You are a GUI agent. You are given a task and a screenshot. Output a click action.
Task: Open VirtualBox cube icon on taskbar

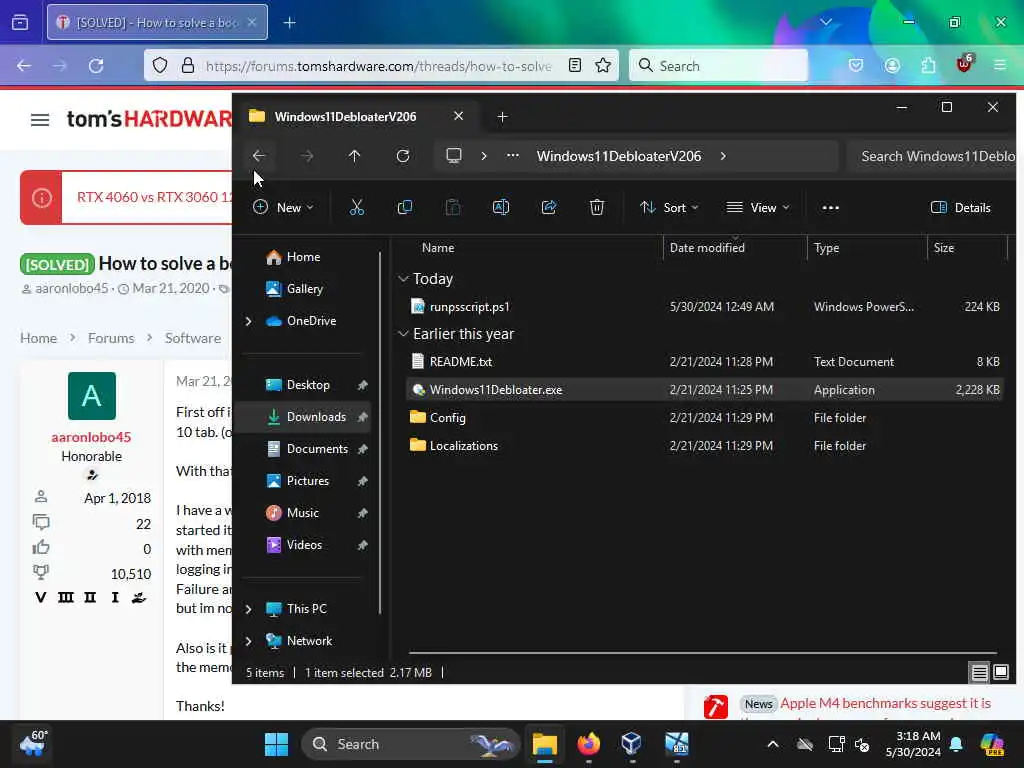point(632,744)
